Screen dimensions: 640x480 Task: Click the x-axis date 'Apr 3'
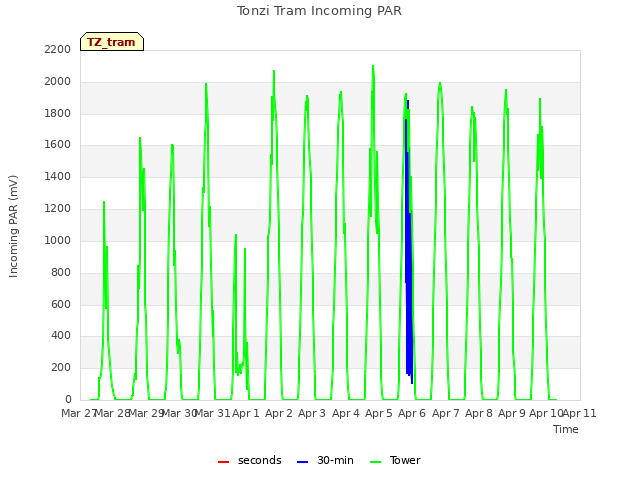(312, 413)
